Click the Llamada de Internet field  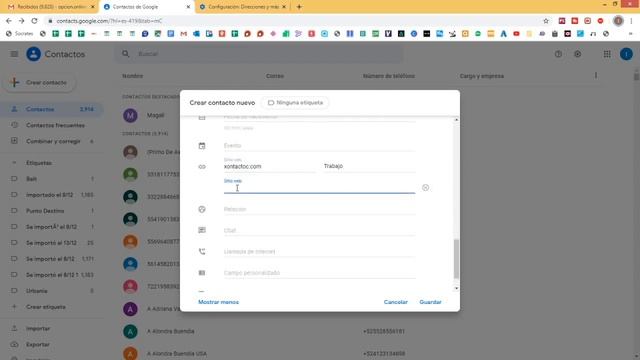[319, 251]
